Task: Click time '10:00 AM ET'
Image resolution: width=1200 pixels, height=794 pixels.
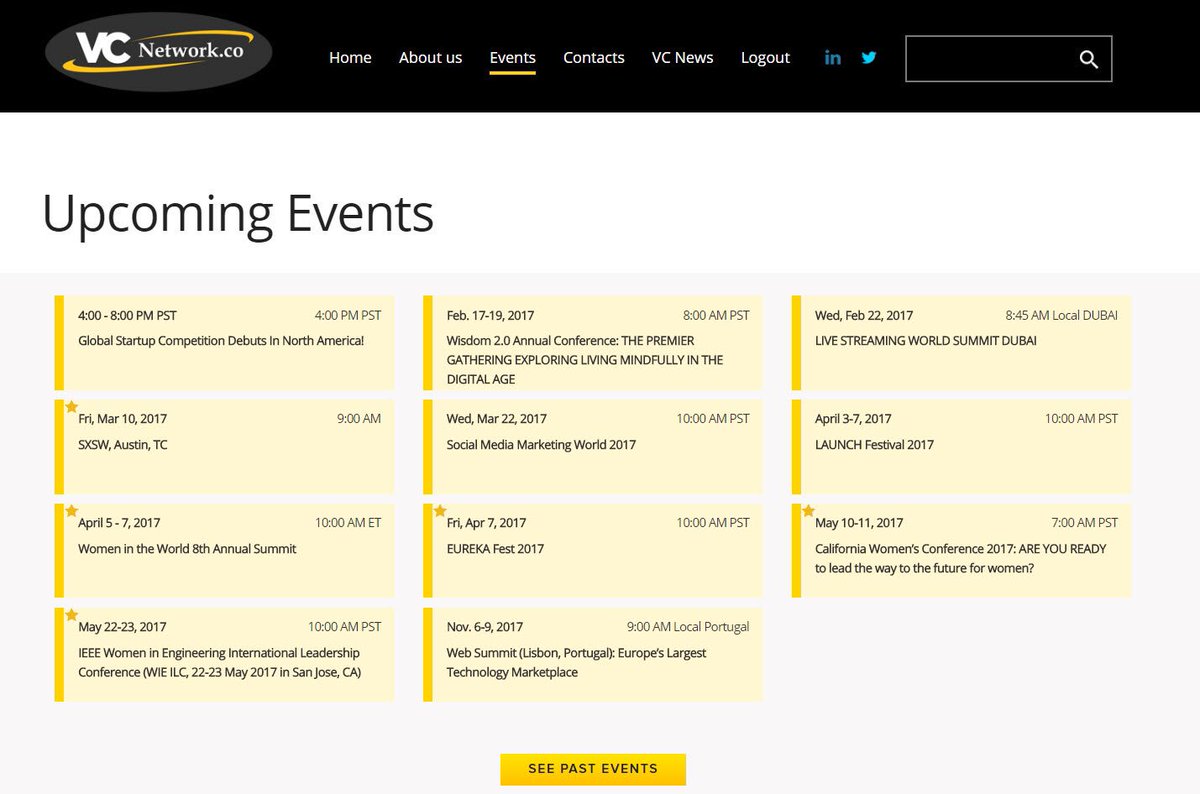Action: [348, 523]
